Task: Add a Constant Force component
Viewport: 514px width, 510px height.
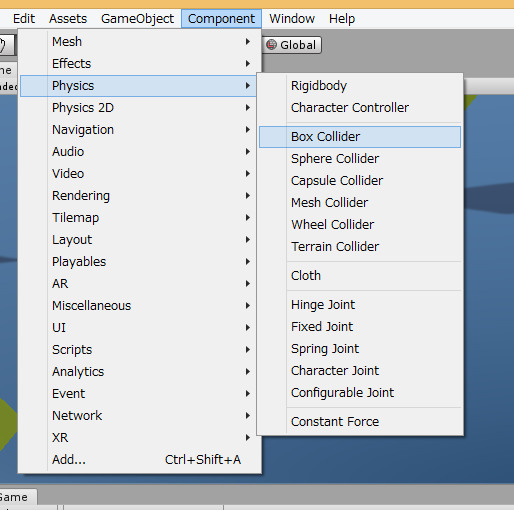Action: [x=360, y=422]
